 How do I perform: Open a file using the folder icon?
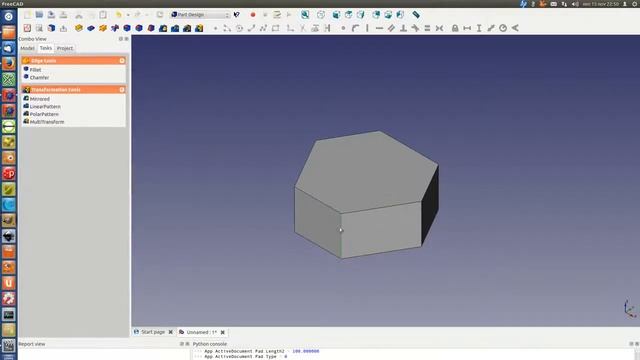tap(39, 15)
